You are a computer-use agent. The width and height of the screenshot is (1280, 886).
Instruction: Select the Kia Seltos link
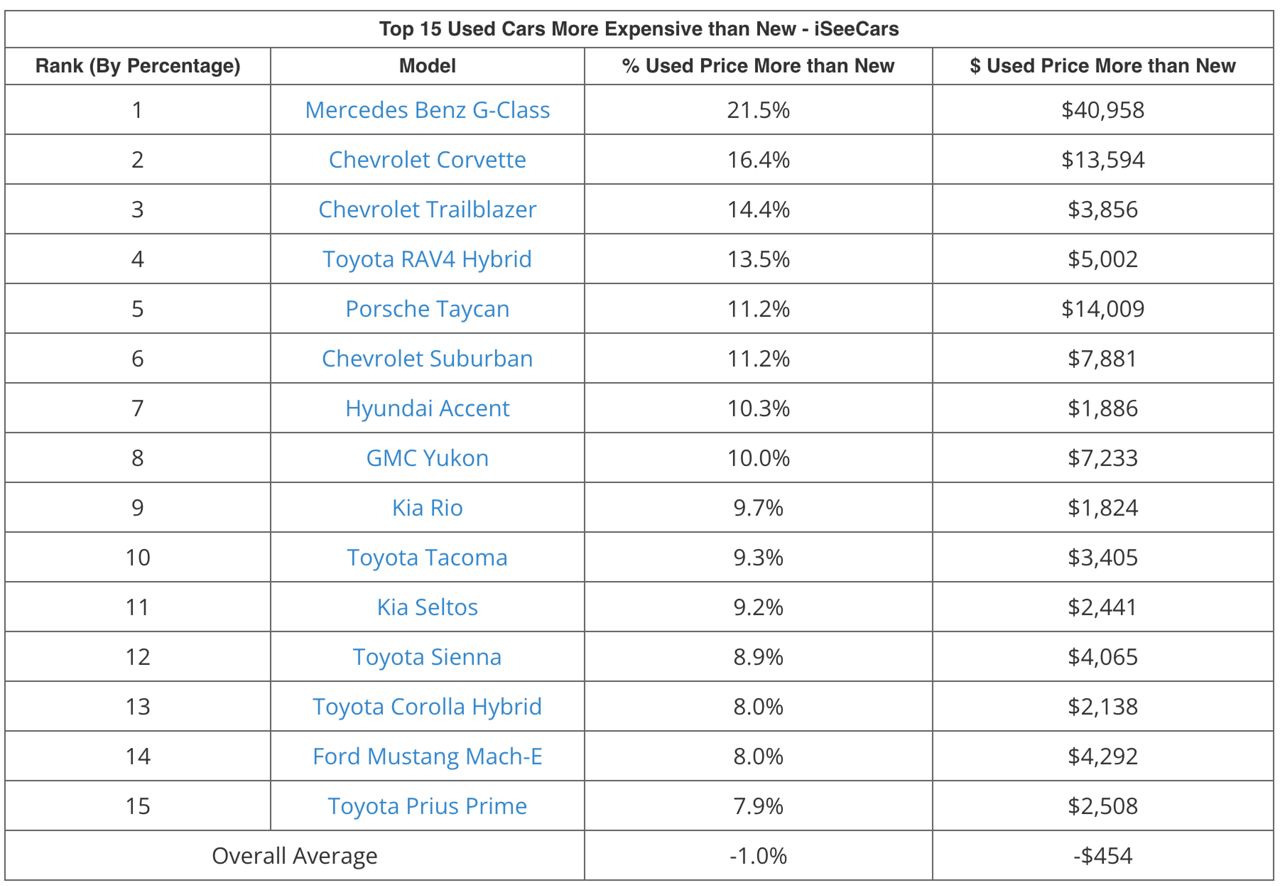427,608
